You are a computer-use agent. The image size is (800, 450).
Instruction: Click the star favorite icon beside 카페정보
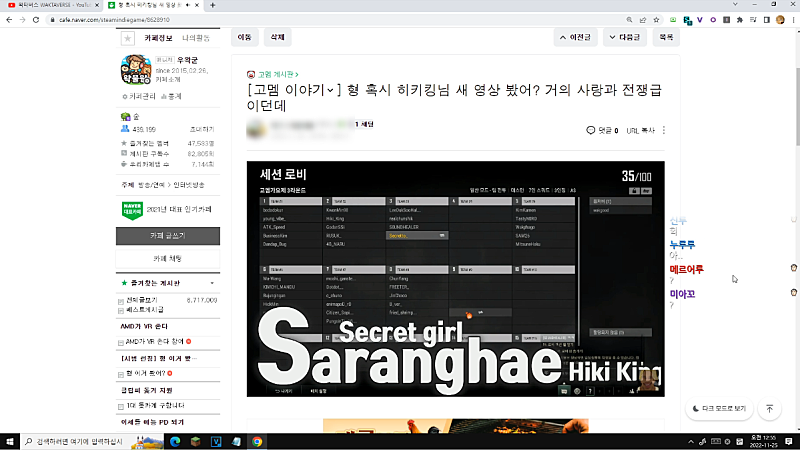click(x=127, y=39)
